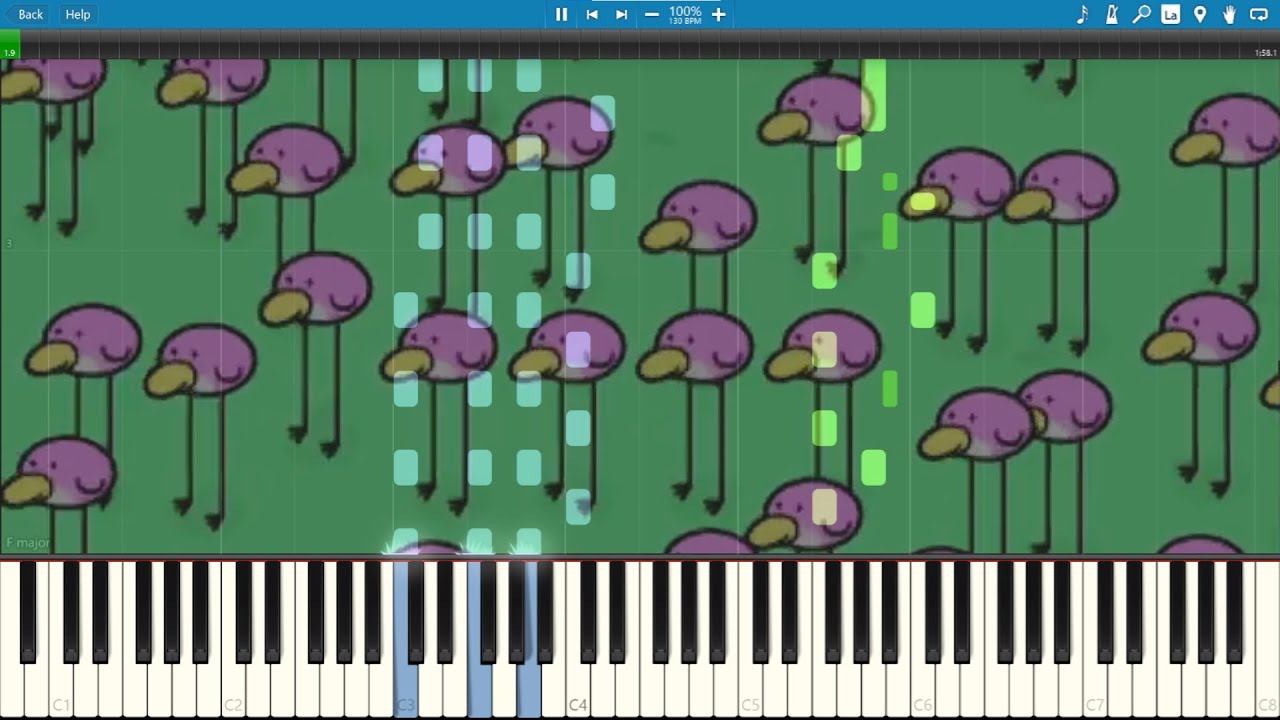
Task: Click the 1:58.1 total time label
Action: tap(1265, 53)
